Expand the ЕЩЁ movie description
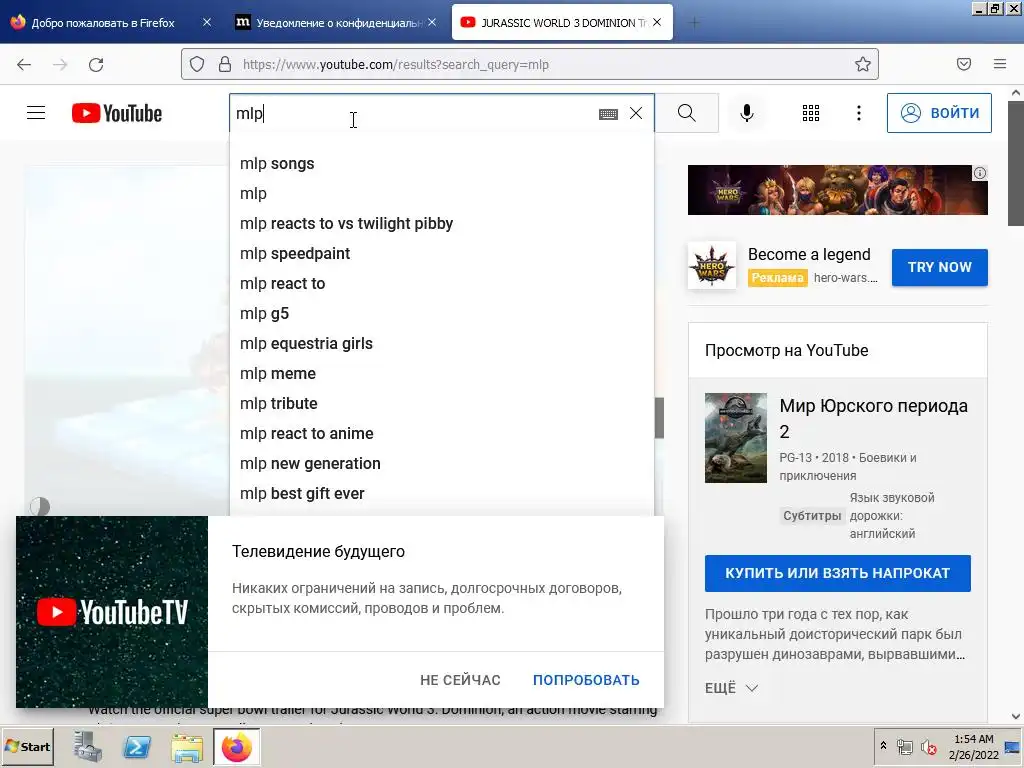The image size is (1024, 768). click(x=731, y=688)
